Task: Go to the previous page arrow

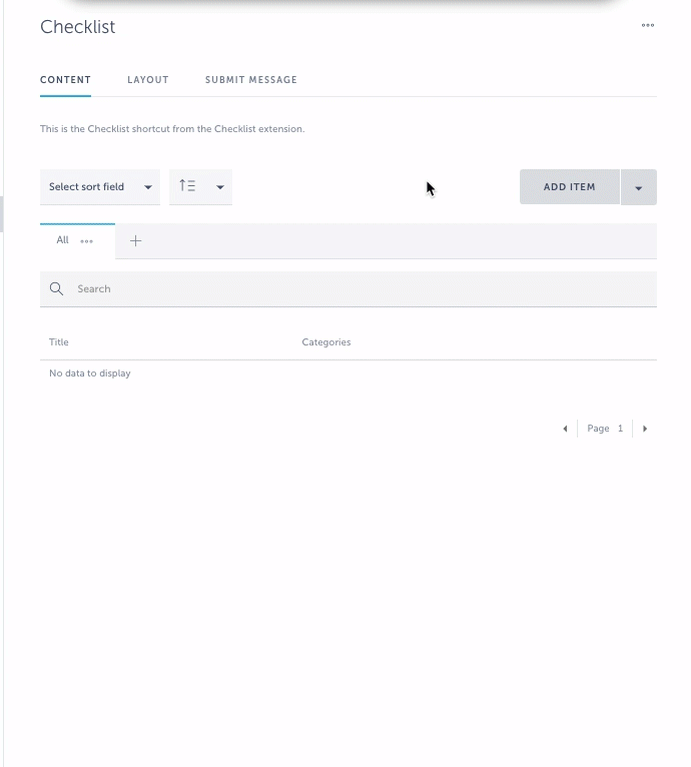Action: (565, 429)
